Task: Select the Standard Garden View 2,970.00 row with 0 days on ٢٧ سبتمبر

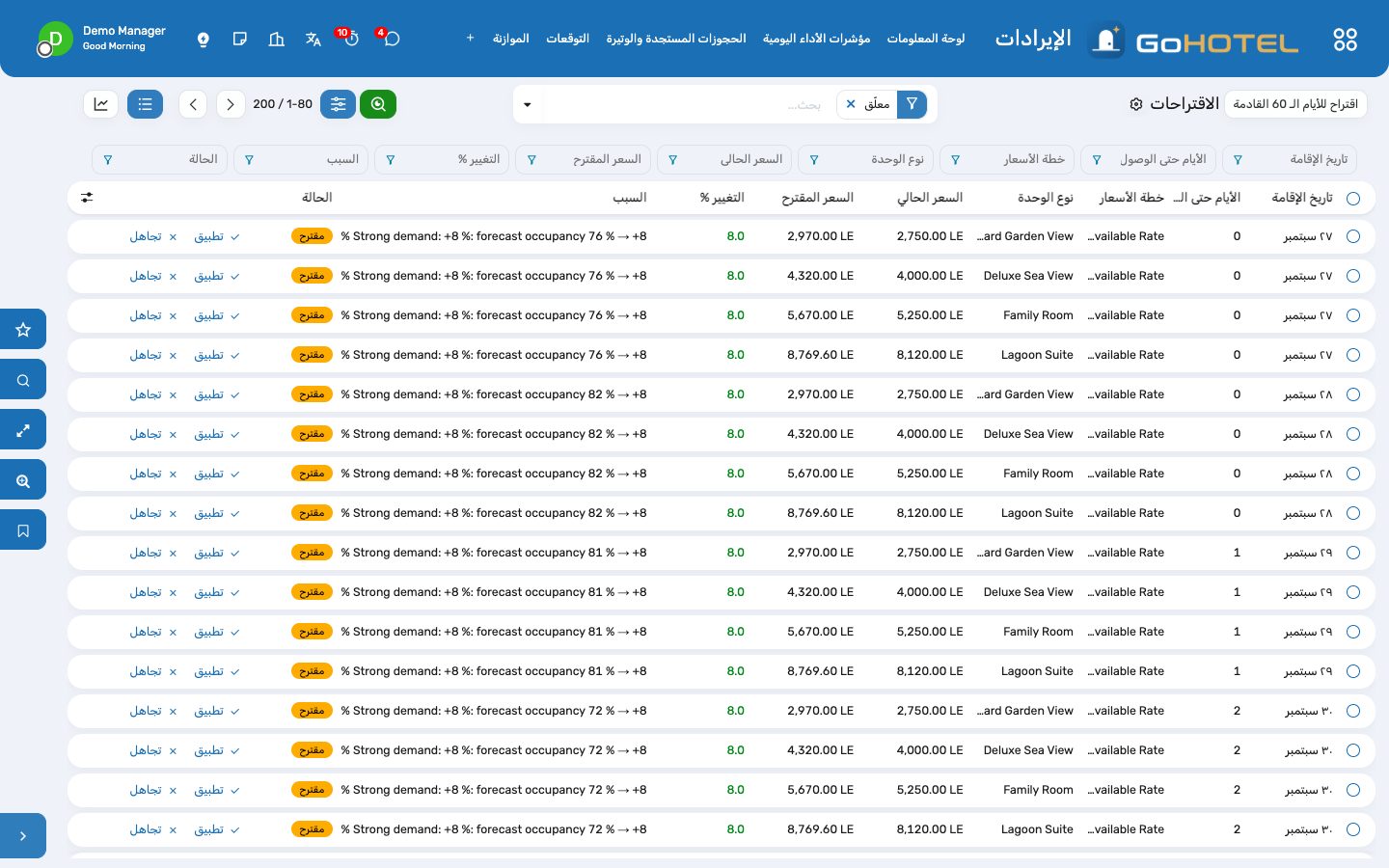Action: 1353,236
